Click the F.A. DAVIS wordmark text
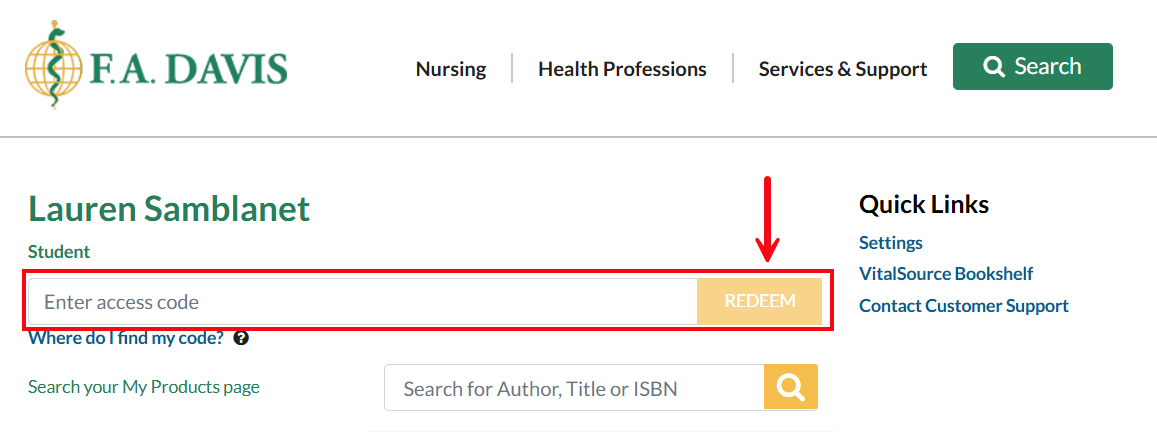The image size is (1157, 443). point(190,69)
